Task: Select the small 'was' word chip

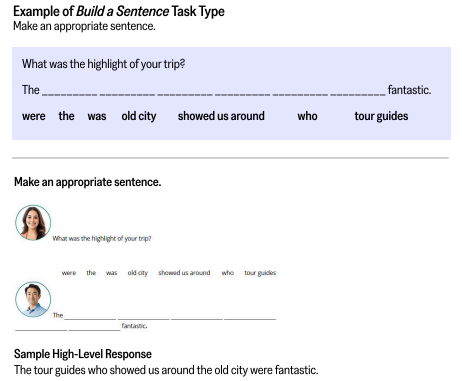Action: pyautogui.click(x=111, y=273)
